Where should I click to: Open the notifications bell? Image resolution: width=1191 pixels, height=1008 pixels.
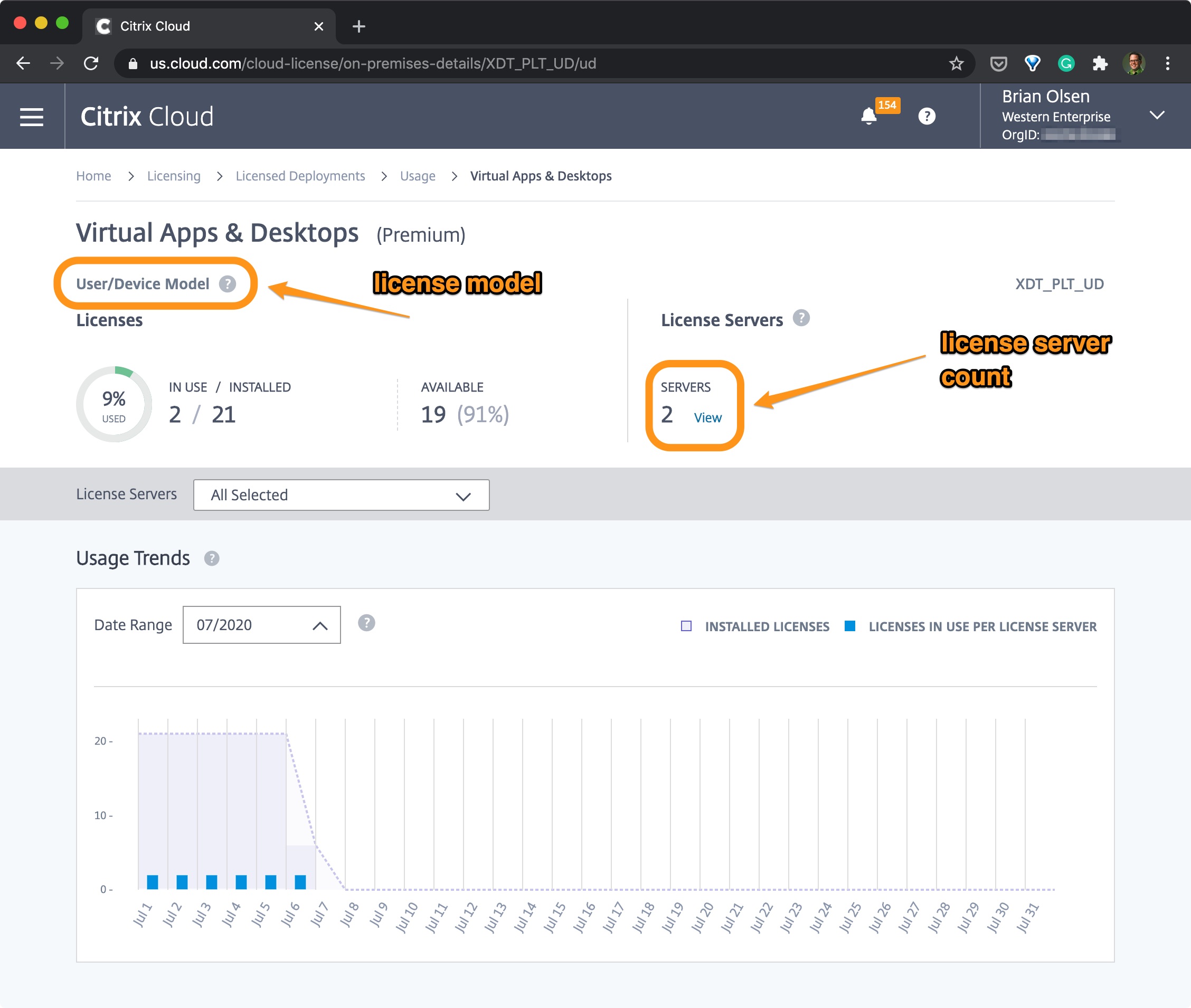868,116
